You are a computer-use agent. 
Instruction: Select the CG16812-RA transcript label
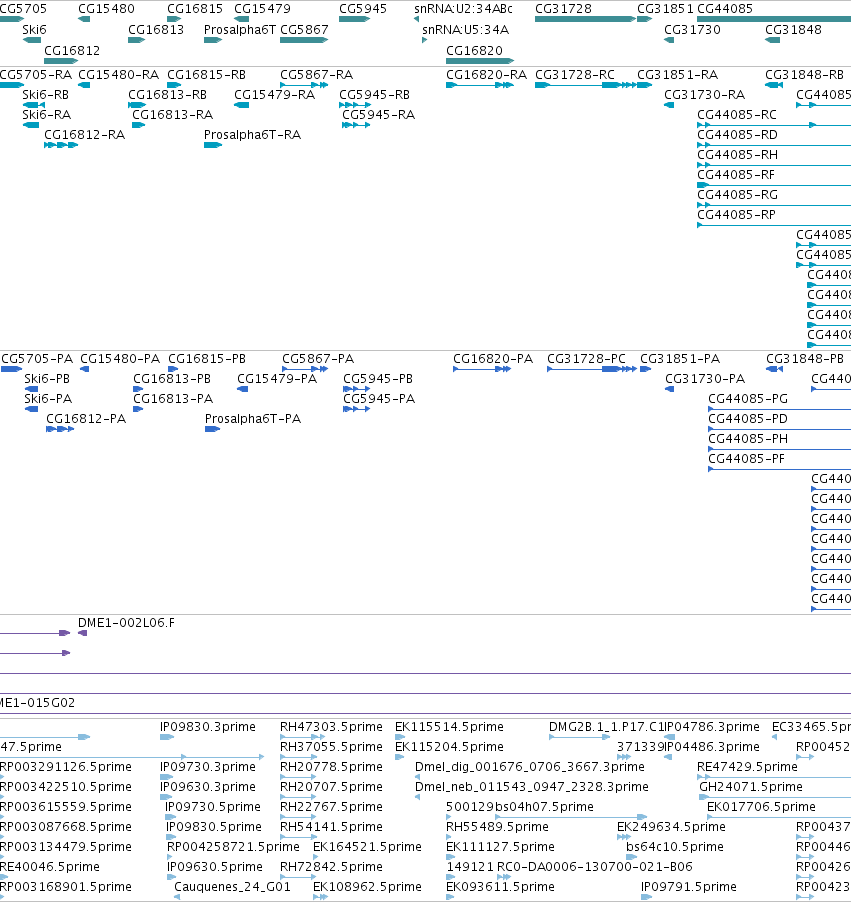tap(85, 135)
